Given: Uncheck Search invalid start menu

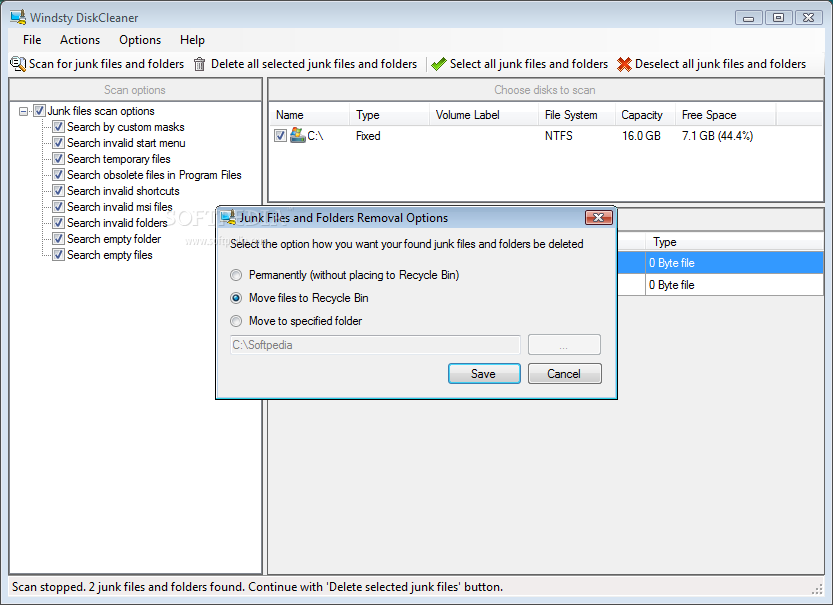Looking at the screenshot, I should pyautogui.click(x=58, y=143).
